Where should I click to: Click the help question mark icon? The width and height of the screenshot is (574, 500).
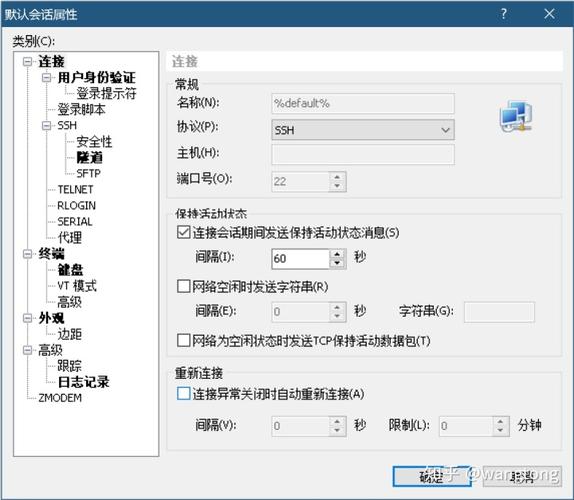(504, 14)
